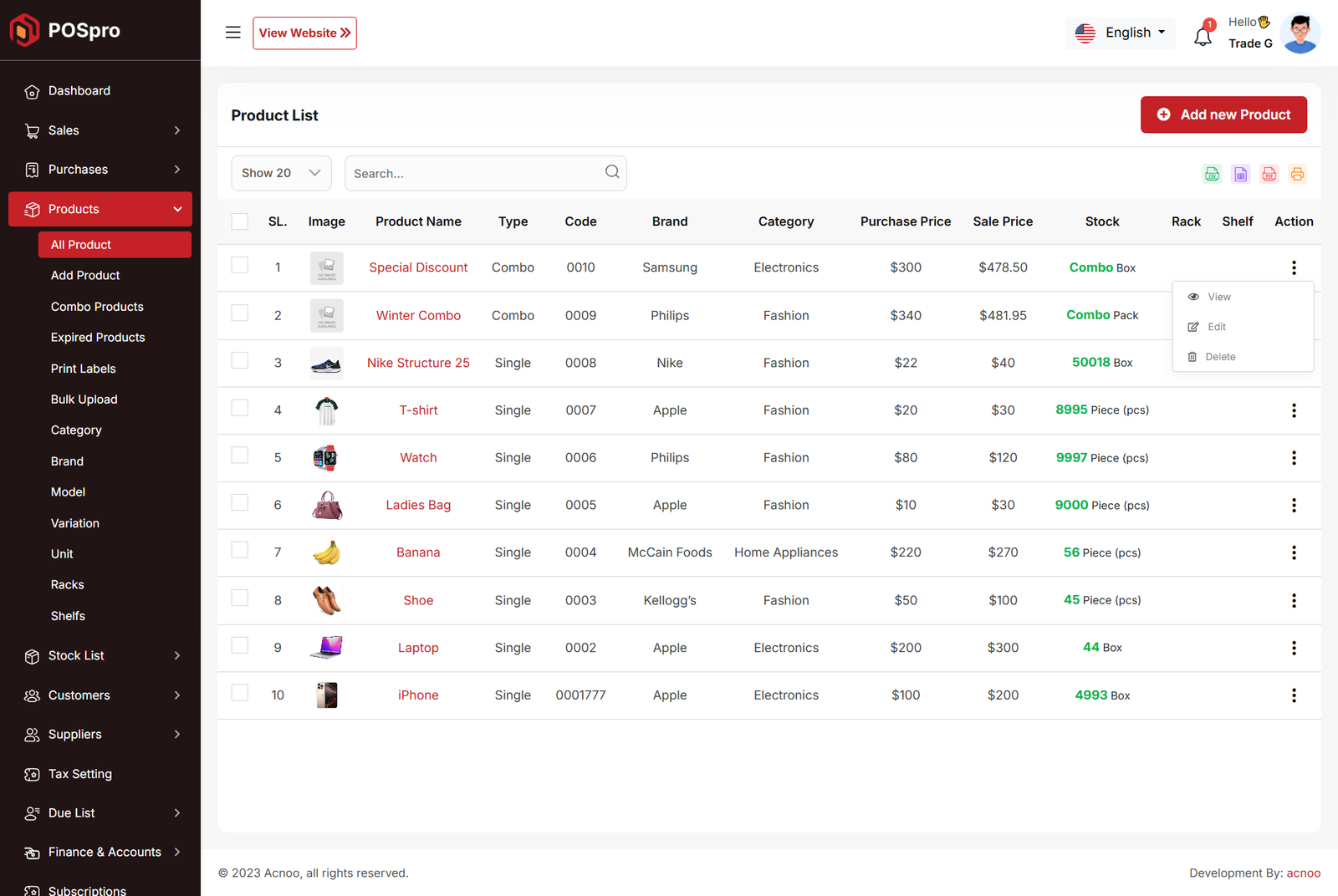Open the Show 20 rows dropdown
This screenshot has width=1338, height=896.
pos(281,173)
